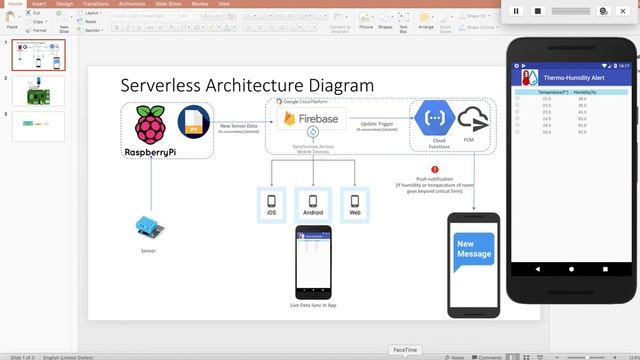Open the Notes pane

[454, 357]
